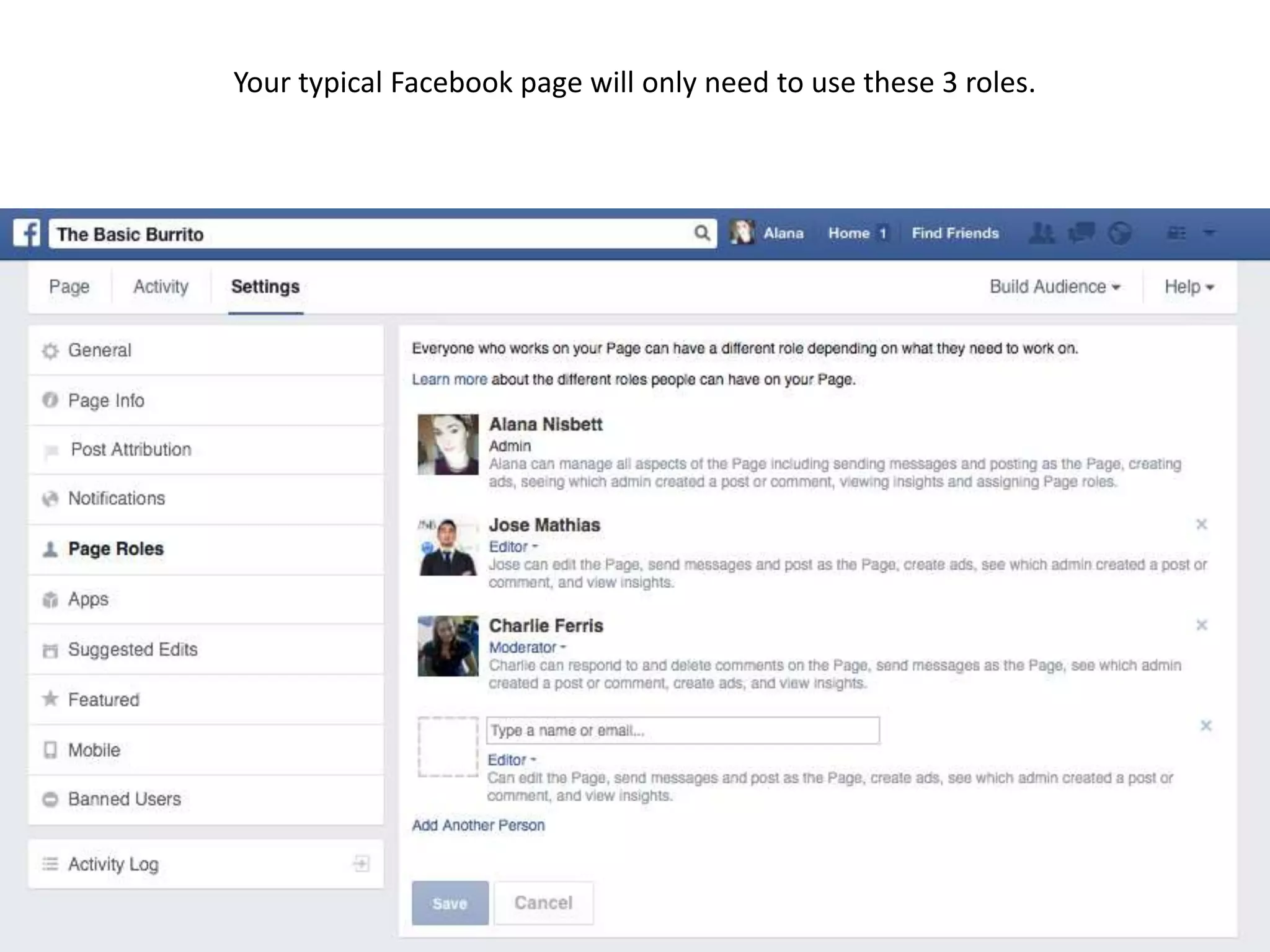Click Alana Nisbett's profile photo

click(448, 444)
